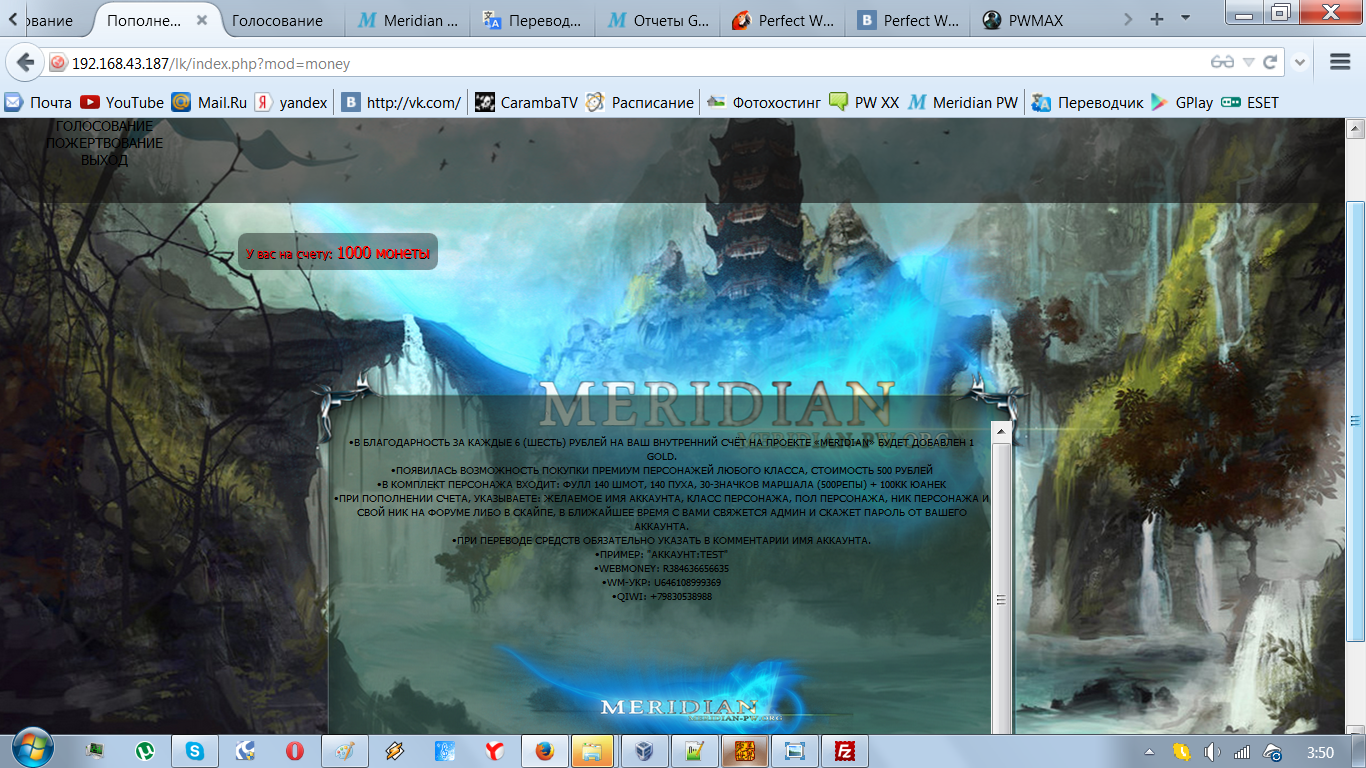This screenshot has width=1366, height=768.
Task: Close the Пополне... tab
Action: [203, 20]
